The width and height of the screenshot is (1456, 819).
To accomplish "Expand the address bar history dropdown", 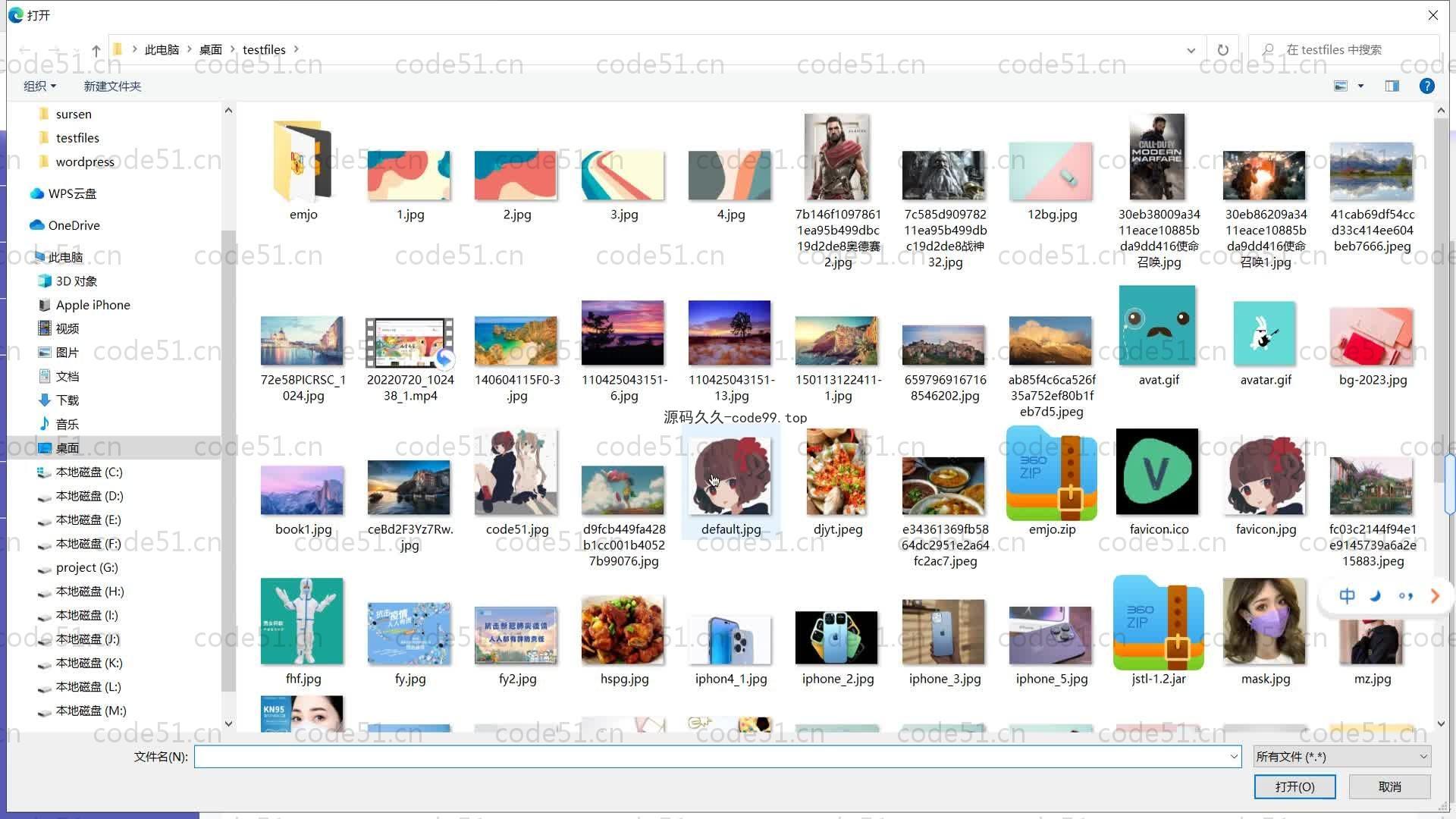I will (x=1191, y=50).
